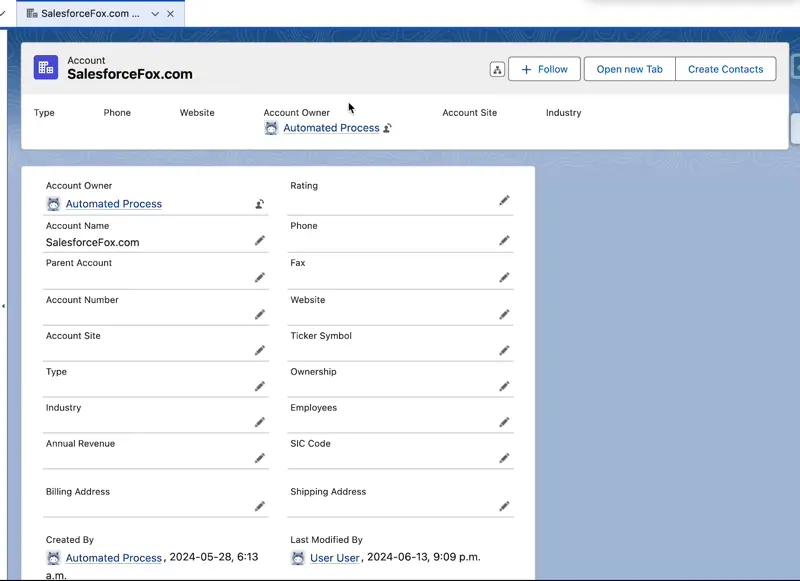800x581 pixels.
Task: Click the Website label in highlights panel
Action: tap(197, 113)
